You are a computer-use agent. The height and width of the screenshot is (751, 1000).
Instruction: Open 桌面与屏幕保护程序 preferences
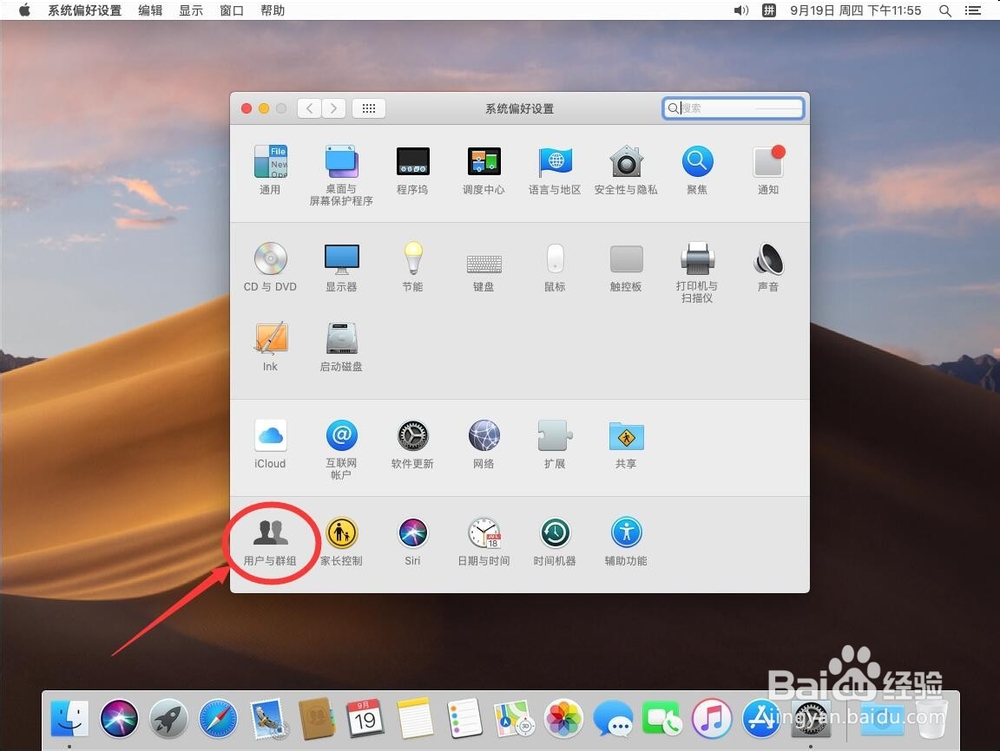coord(341,174)
